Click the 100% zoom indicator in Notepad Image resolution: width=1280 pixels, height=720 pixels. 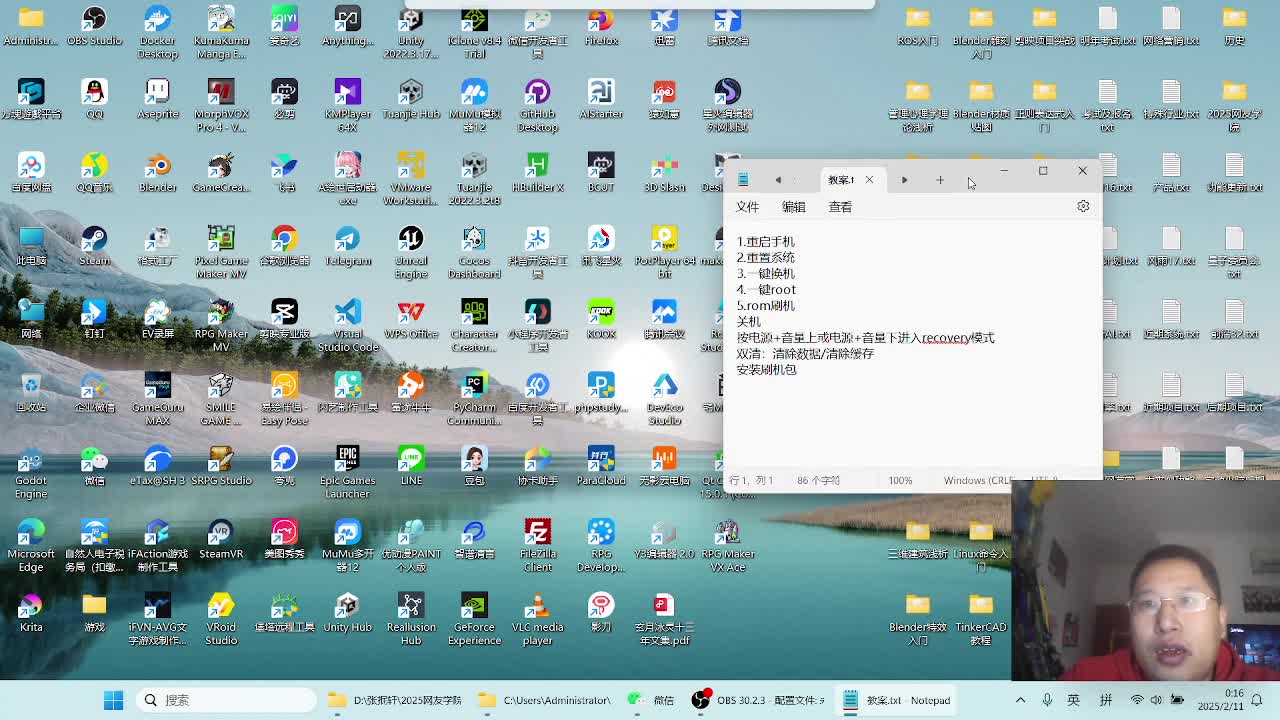tap(900, 480)
